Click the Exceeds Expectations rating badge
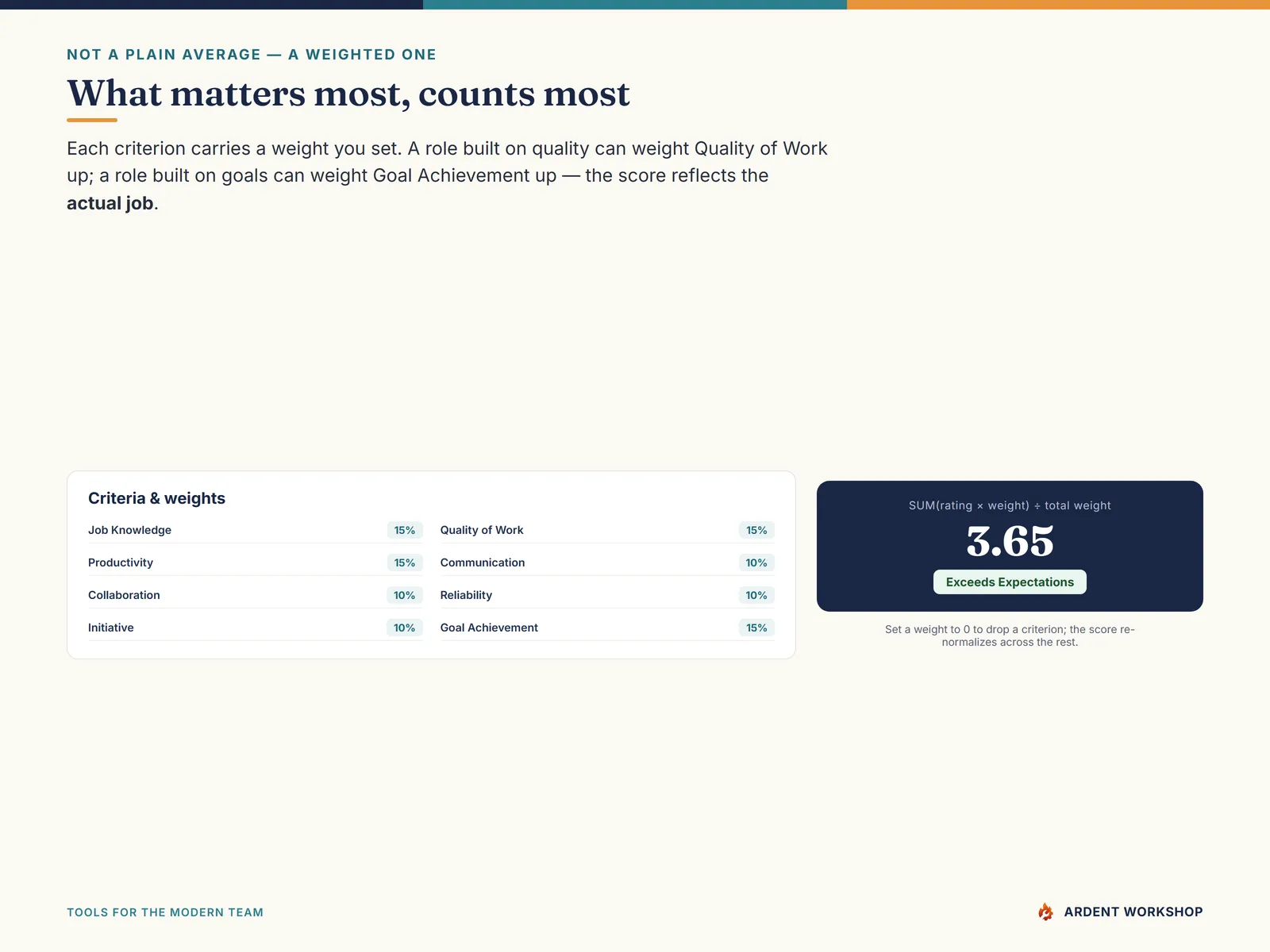The height and width of the screenshot is (952, 1270). point(1010,582)
